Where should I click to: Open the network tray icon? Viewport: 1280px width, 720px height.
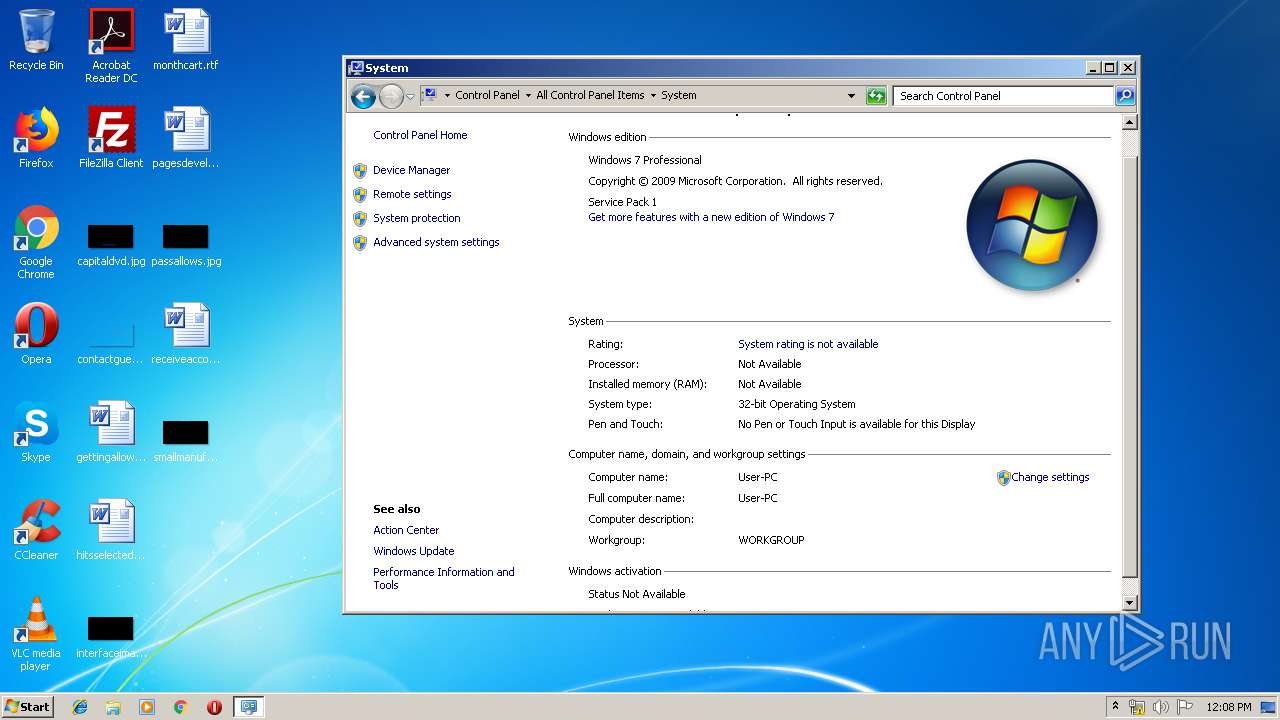click(x=1137, y=707)
